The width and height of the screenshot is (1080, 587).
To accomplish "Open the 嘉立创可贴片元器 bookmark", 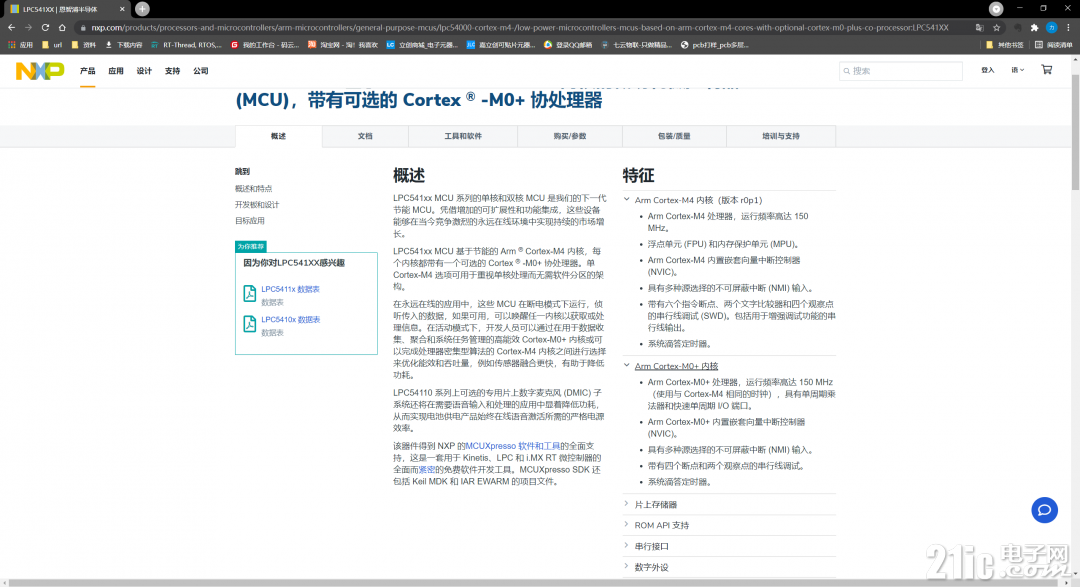I will [501, 45].
